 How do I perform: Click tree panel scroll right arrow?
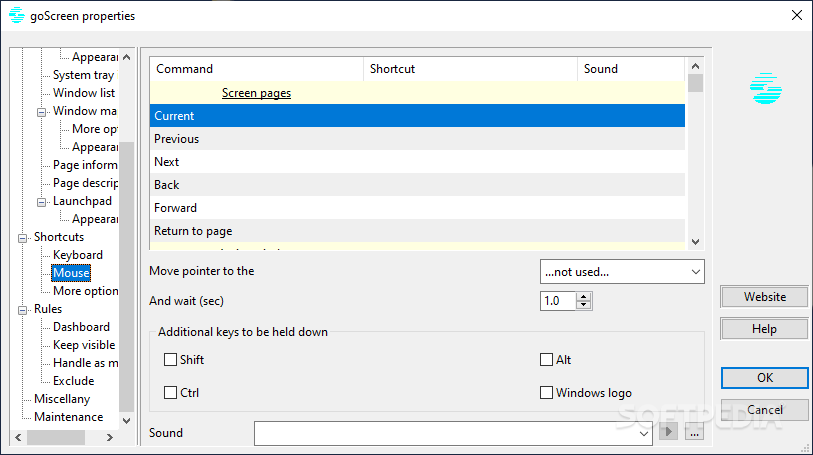110,437
